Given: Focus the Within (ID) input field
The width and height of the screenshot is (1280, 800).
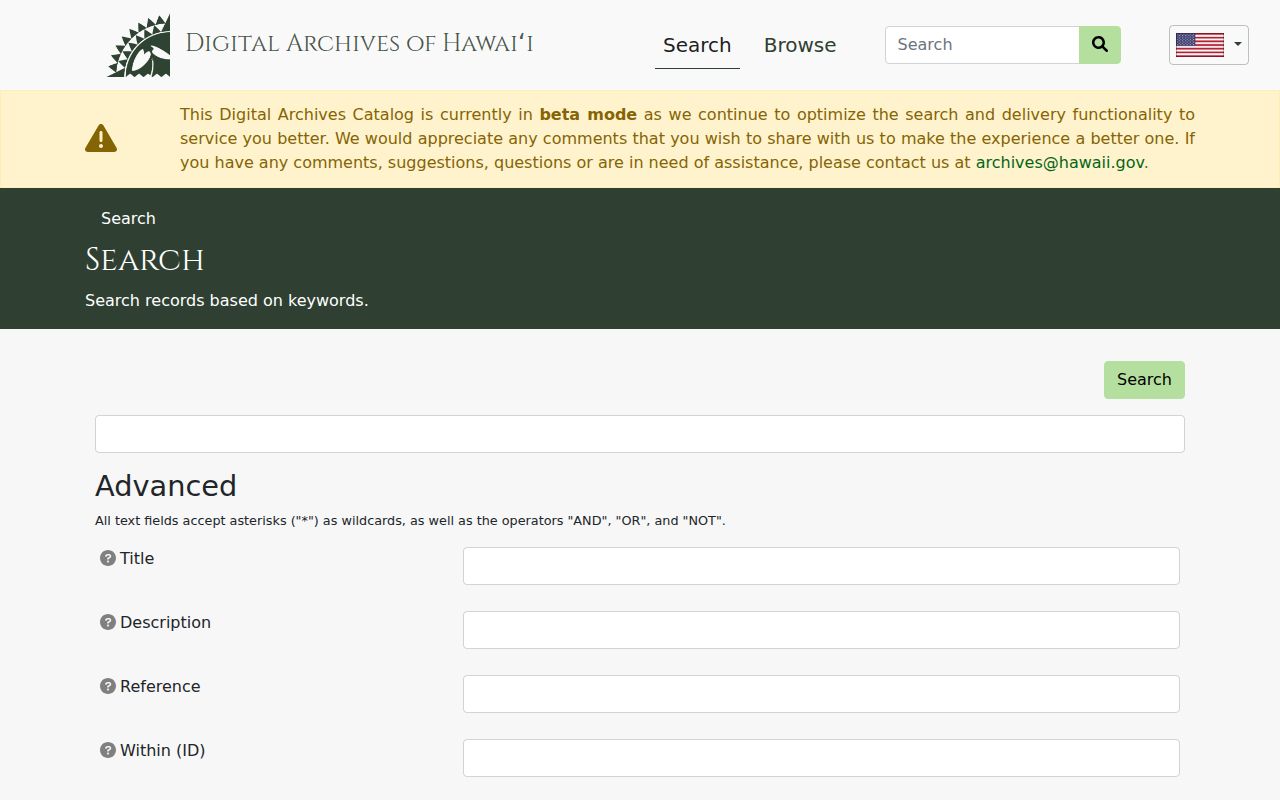Looking at the screenshot, I should point(821,758).
